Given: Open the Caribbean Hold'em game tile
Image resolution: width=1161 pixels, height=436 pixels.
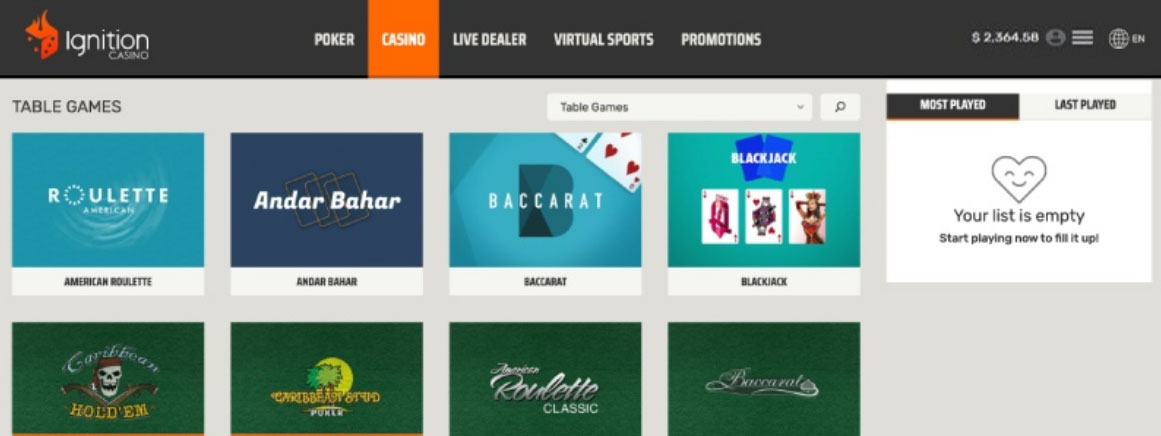Looking at the screenshot, I should [x=108, y=378].
